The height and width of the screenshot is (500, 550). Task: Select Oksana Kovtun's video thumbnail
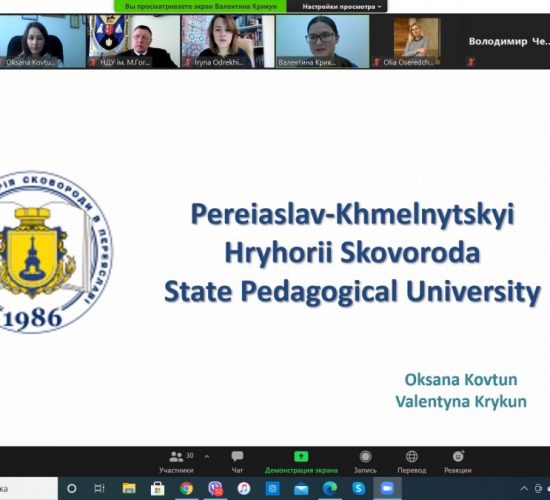click(x=42, y=41)
